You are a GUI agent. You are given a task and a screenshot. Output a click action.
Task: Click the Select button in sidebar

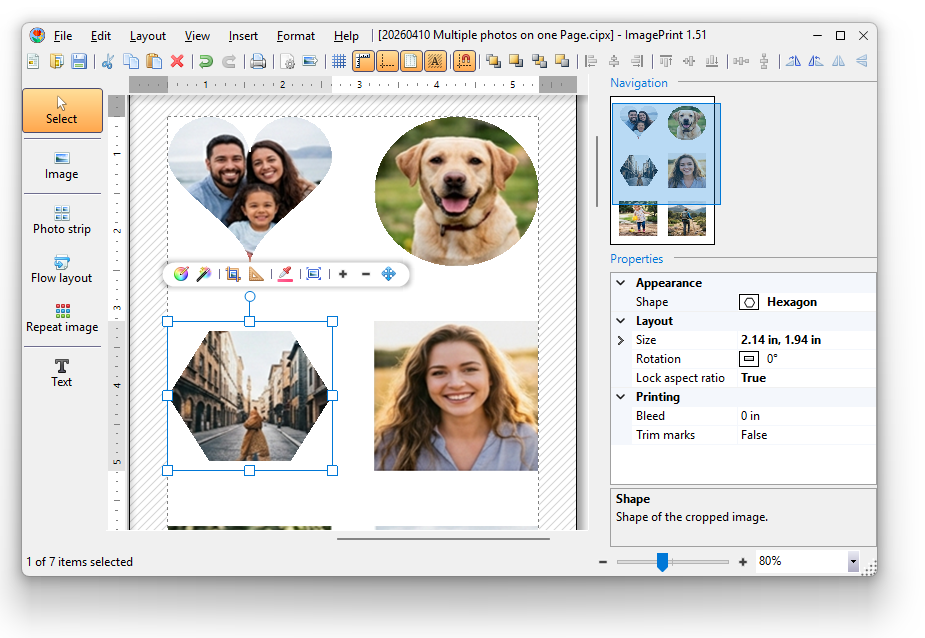click(62, 108)
